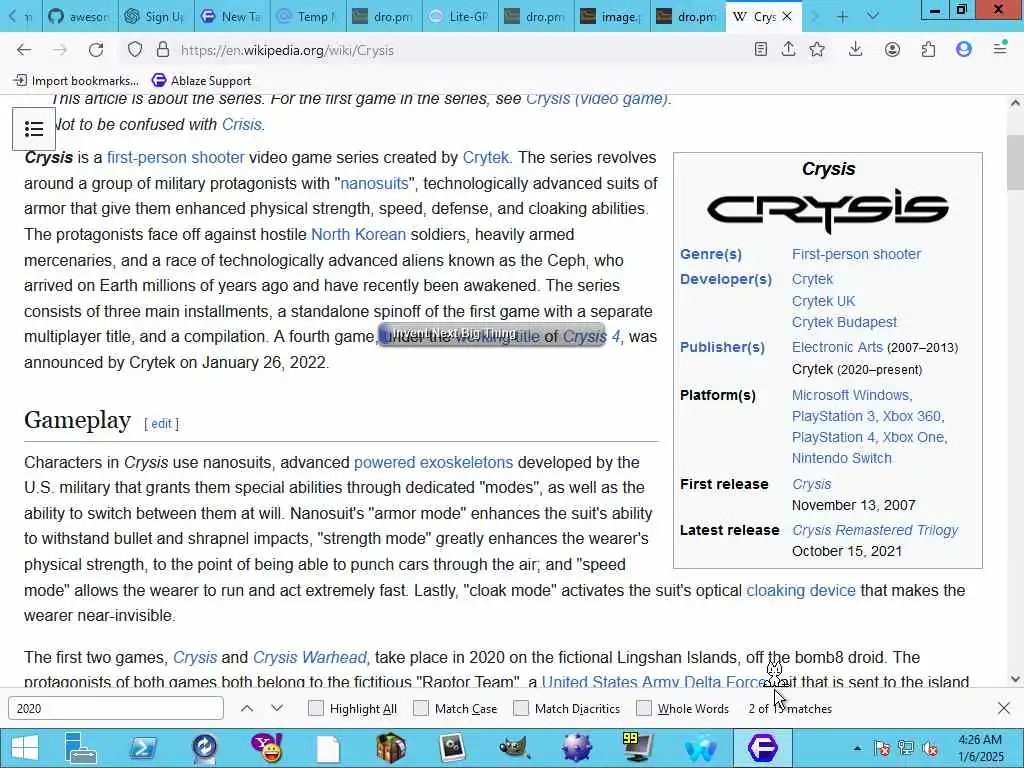Open Yahoo Messenger taskbar icon
1024x768 pixels.
267,748
